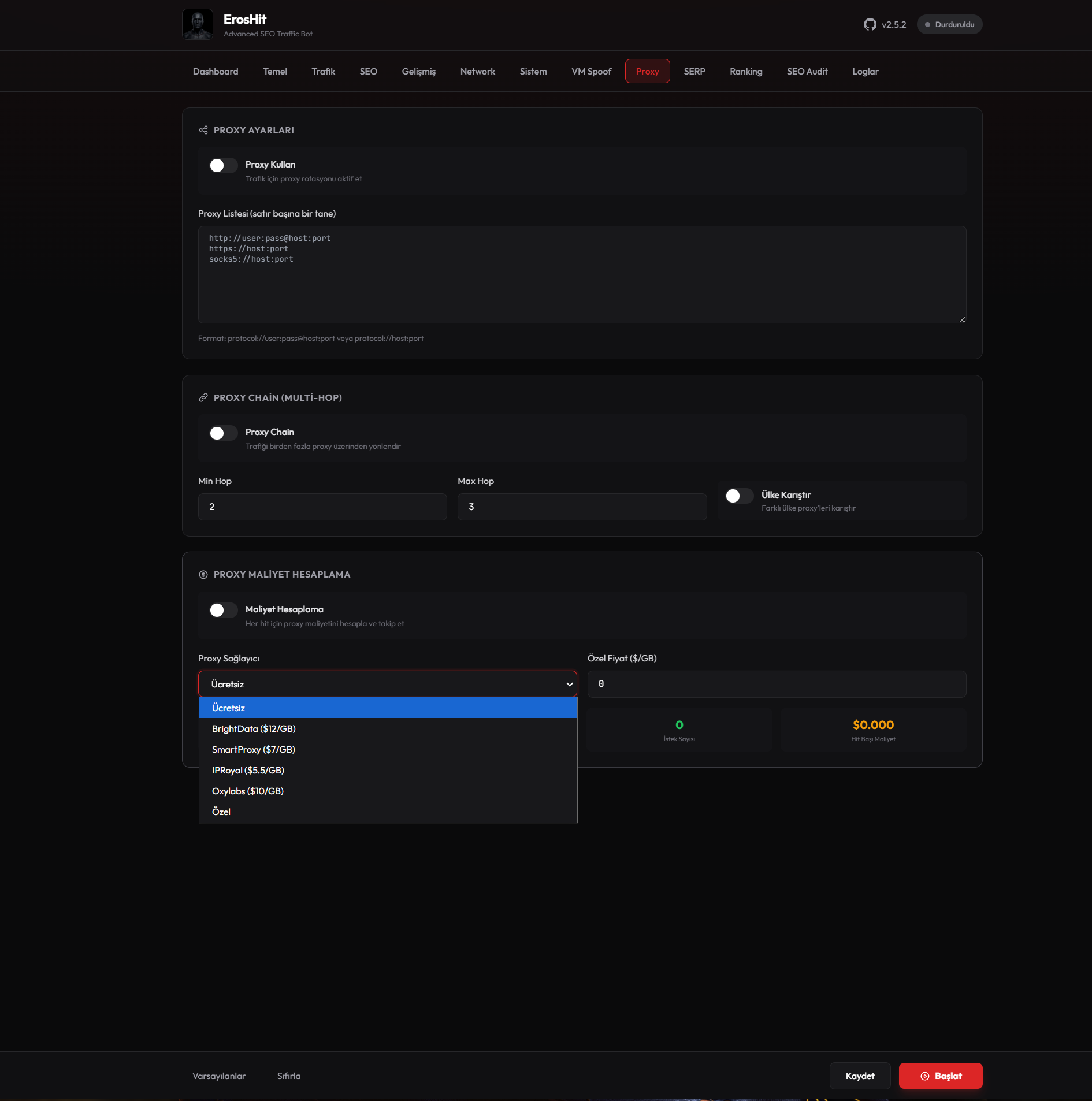This screenshot has width=1092, height=1101.
Task: Switch to the VM Spoof tab
Action: point(591,72)
